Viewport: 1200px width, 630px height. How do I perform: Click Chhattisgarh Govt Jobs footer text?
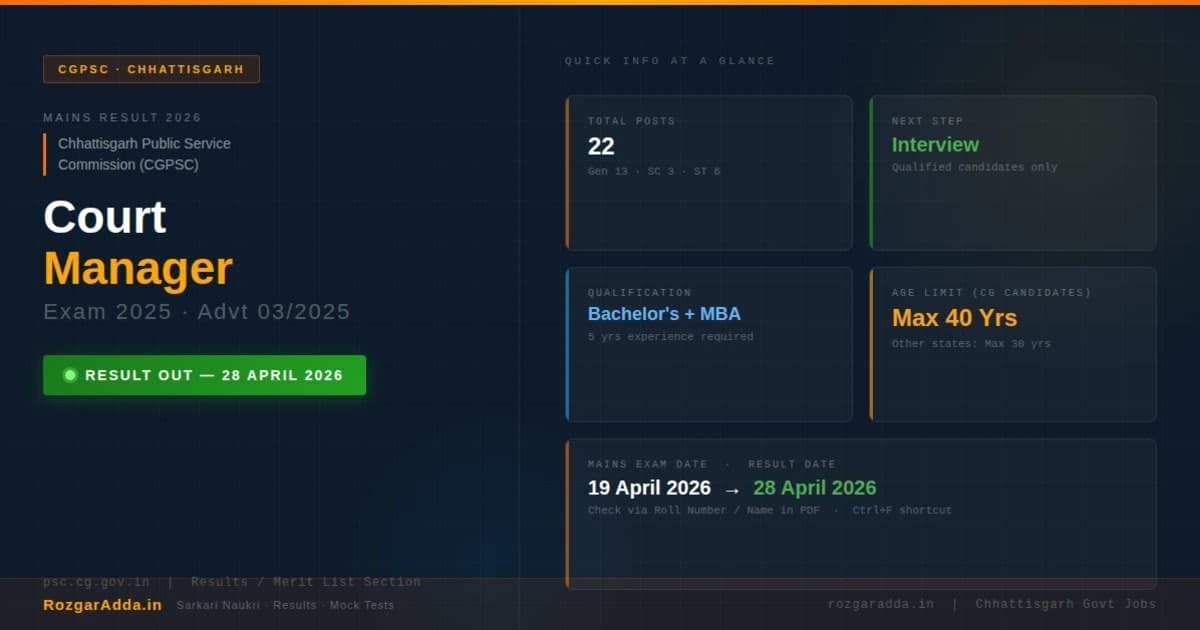click(x=1065, y=604)
